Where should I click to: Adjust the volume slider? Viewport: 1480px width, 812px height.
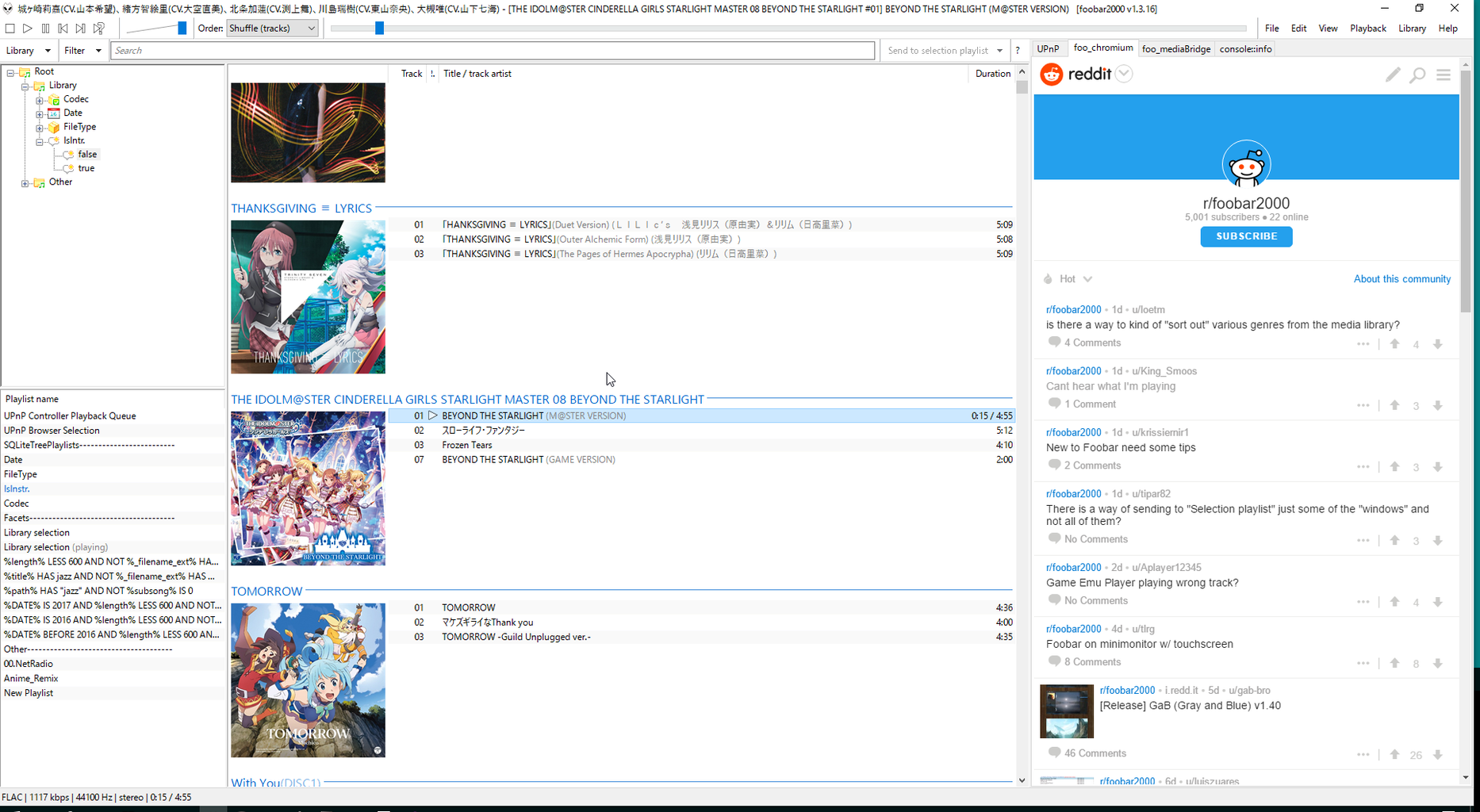(x=157, y=29)
